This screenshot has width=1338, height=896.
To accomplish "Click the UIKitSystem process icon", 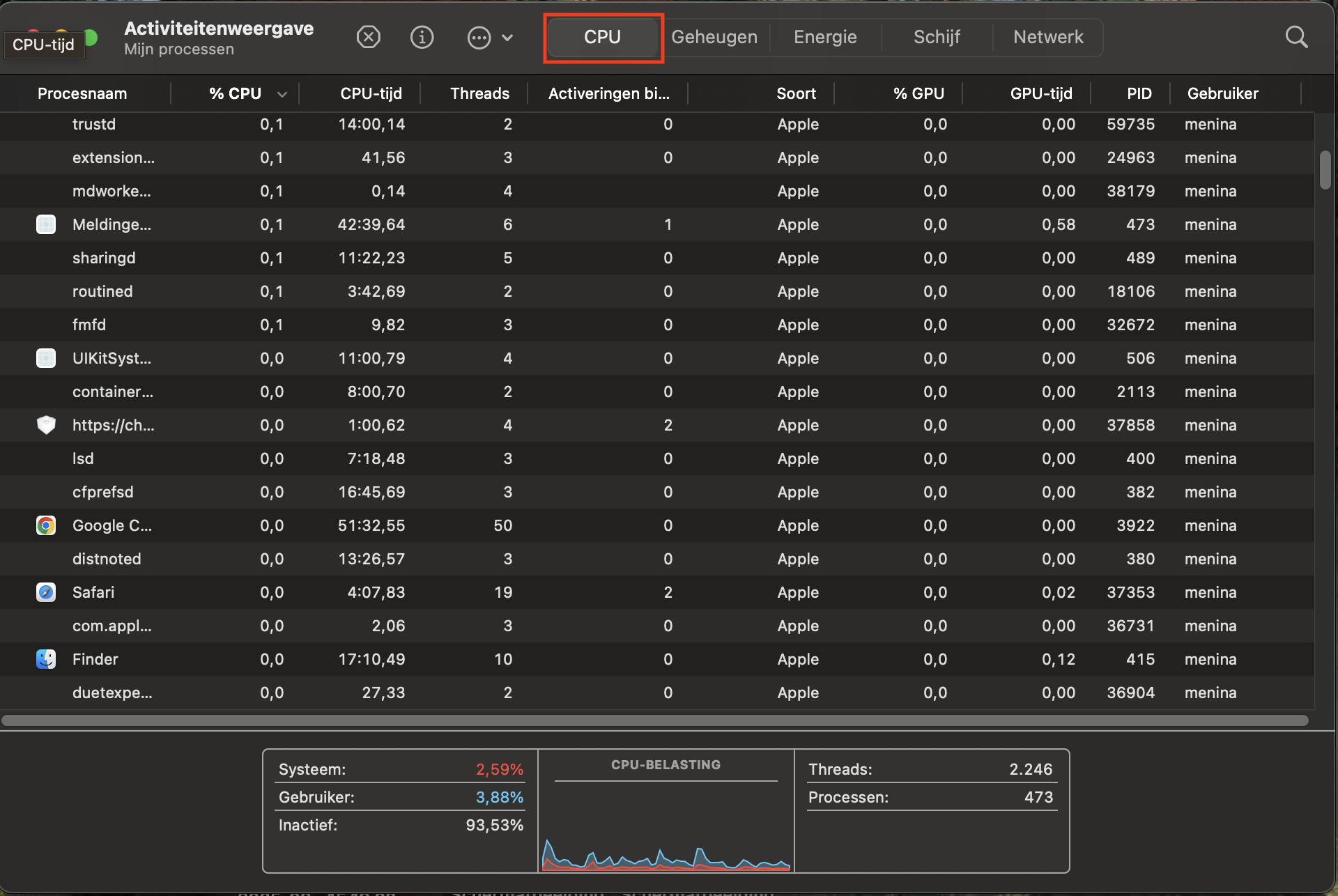I will pos(46,358).
